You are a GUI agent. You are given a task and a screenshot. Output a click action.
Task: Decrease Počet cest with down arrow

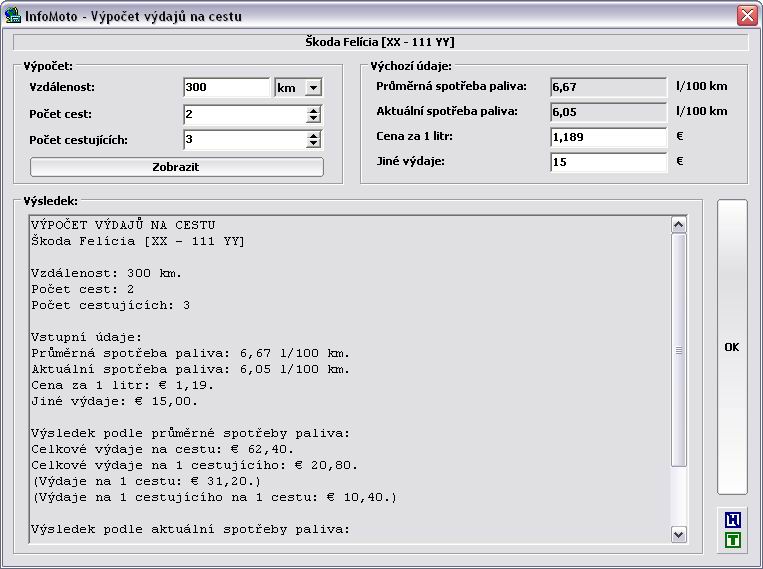pos(313,118)
